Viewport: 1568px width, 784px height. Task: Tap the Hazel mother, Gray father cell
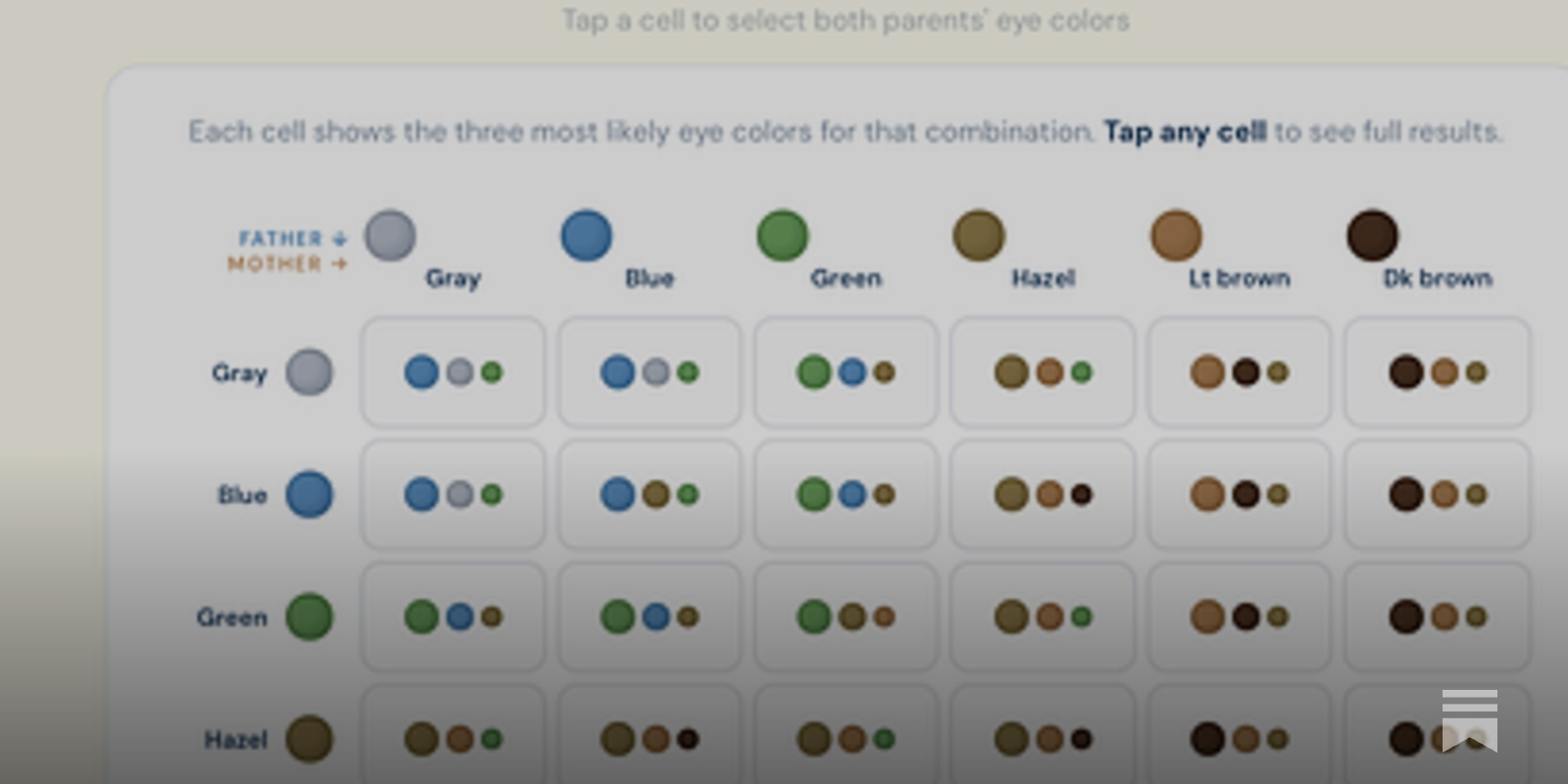(x=453, y=735)
